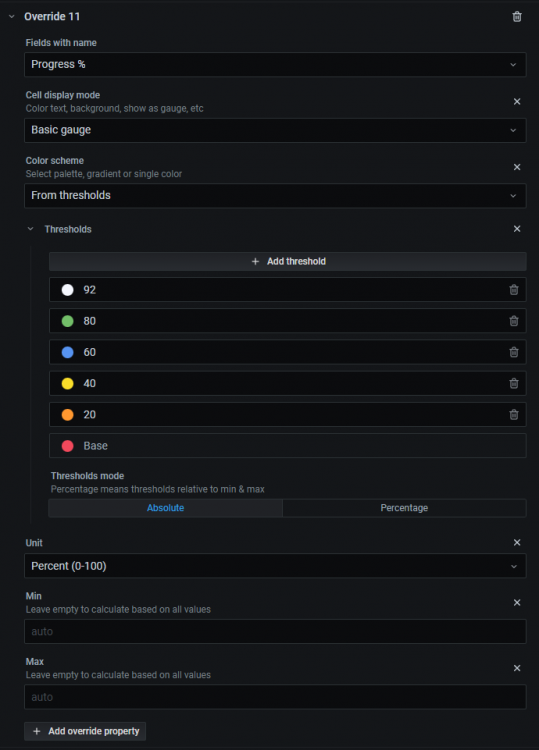
Task: Change the yellow color of threshold 40
Action: pos(67,384)
